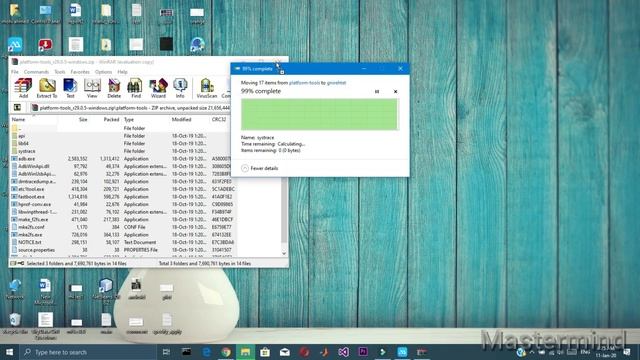Collapse the dialog with Fewer details
The image size is (640, 360).
point(260,168)
